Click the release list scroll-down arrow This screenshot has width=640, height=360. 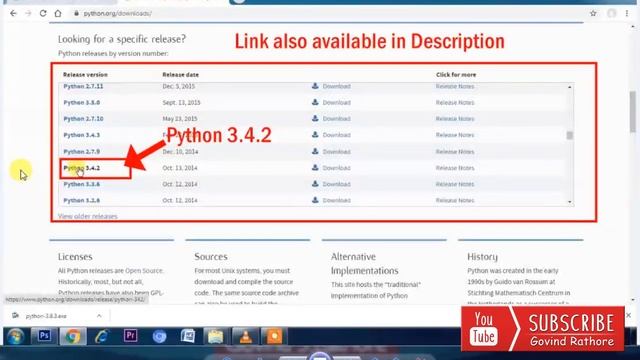pyautogui.click(x=569, y=202)
